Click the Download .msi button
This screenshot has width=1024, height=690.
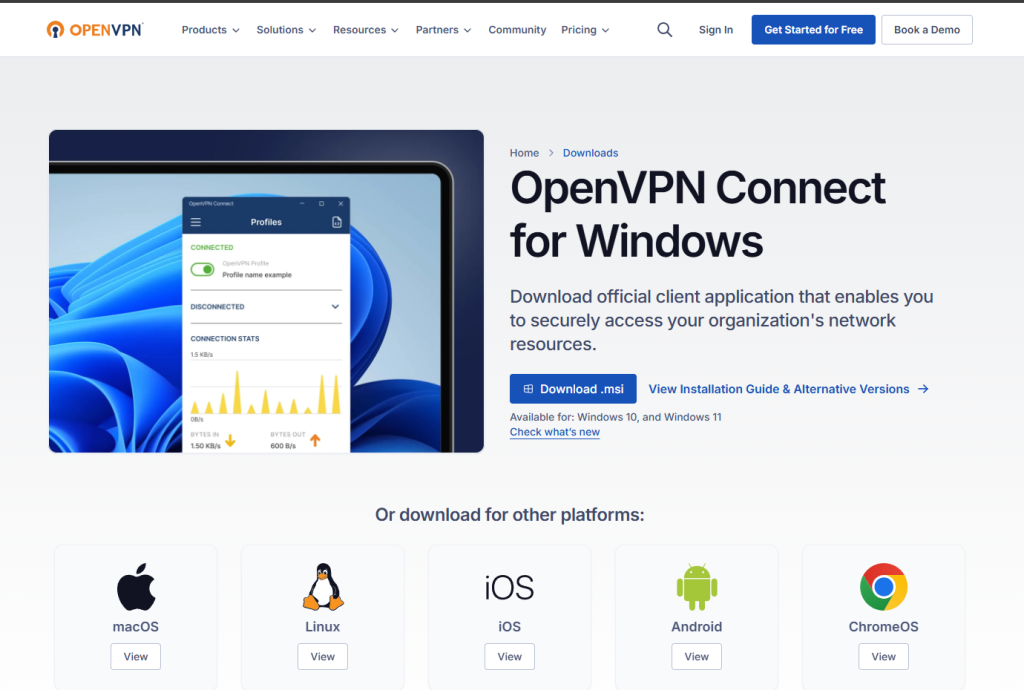pyautogui.click(x=573, y=389)
